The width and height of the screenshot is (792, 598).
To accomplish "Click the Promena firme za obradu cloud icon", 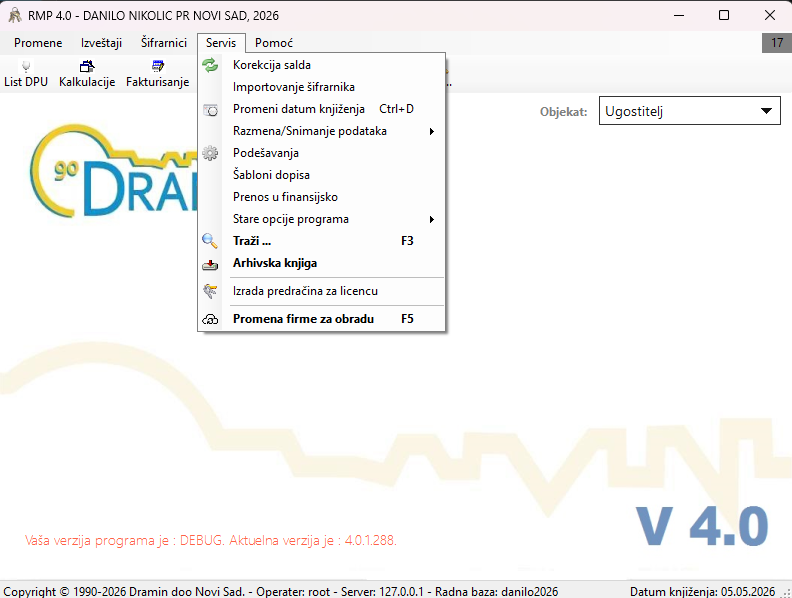I will pyautogui.click(x=210, y=319).
